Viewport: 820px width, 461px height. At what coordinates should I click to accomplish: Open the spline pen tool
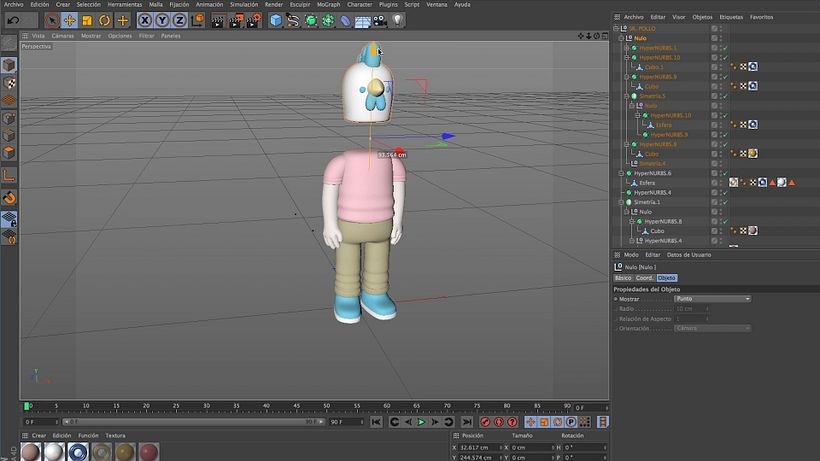tap(293, 20)
